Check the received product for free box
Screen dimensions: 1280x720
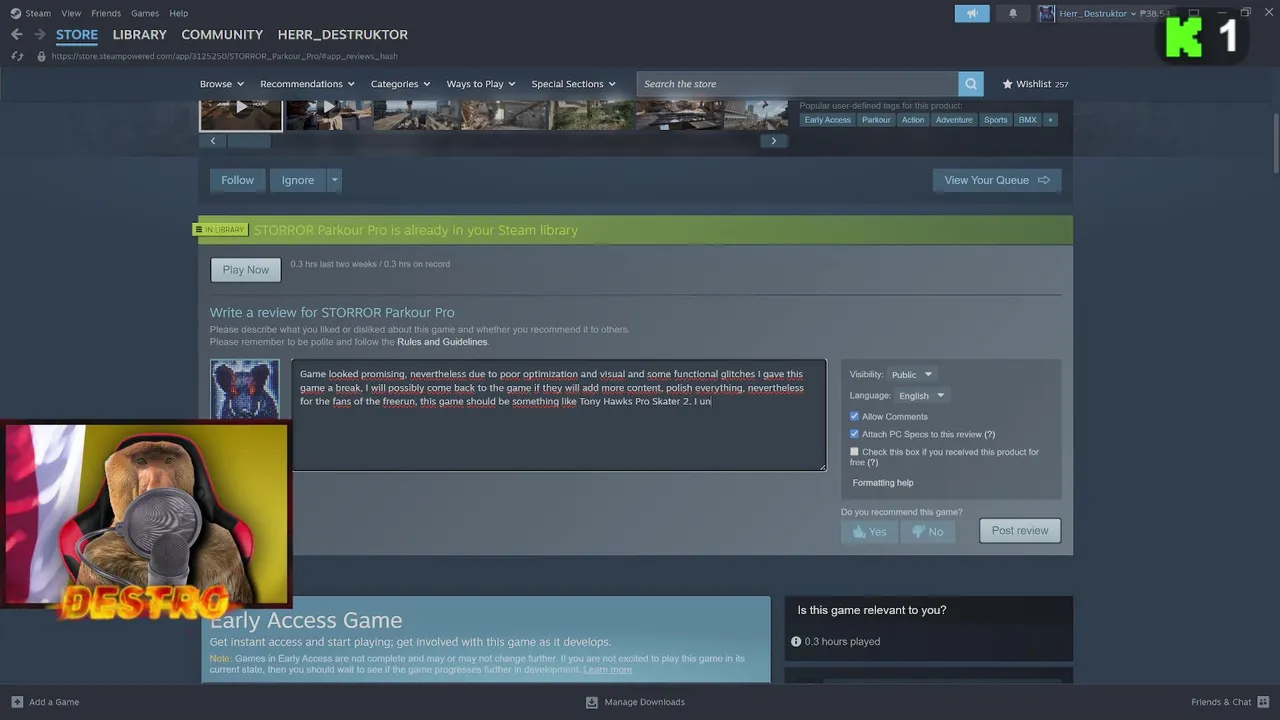click(854, 452)
